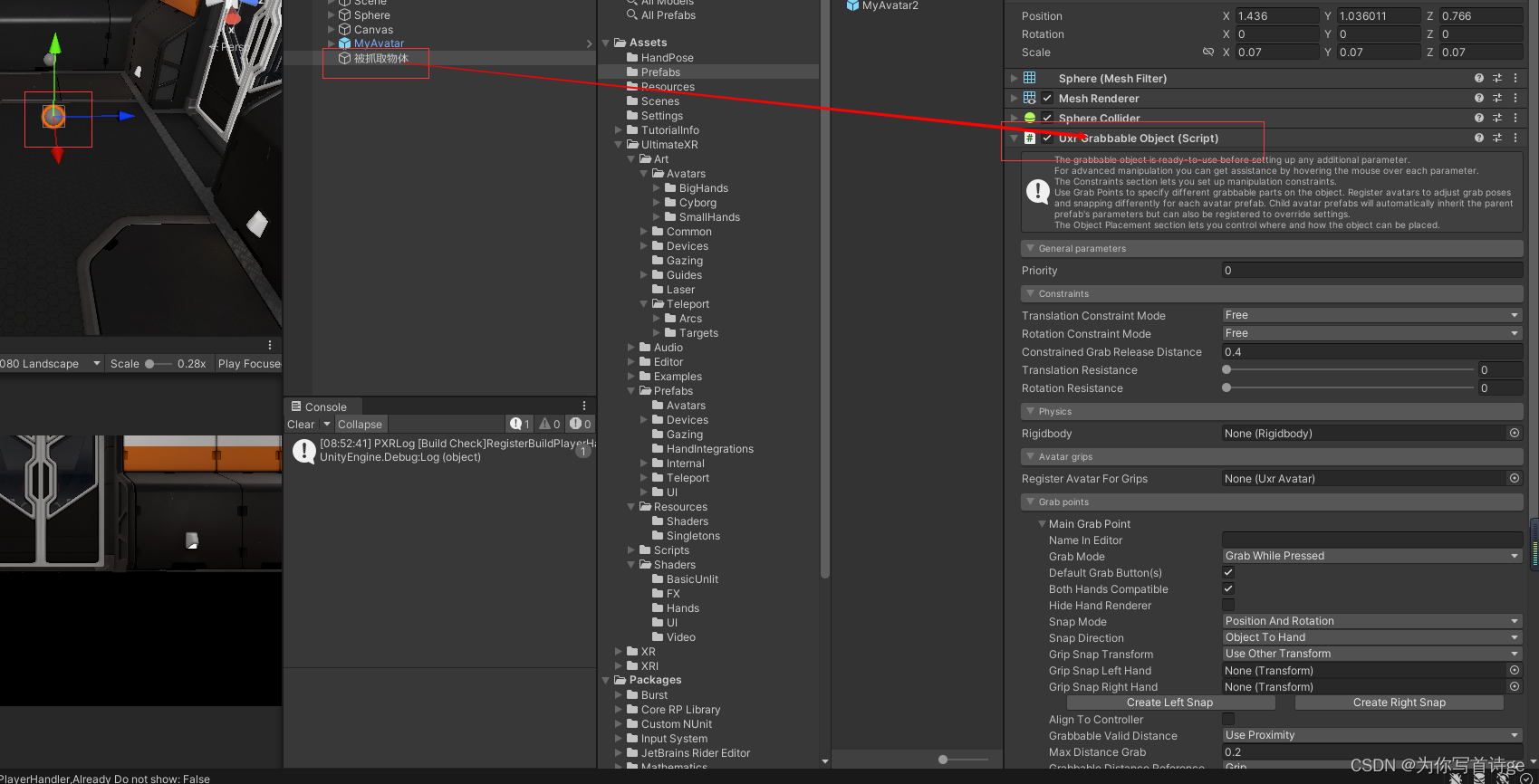Image resolution: width=1539 pixels, height=784 pixels.
Task: Open Grab Mode dropdown
Action: click(x=1371, y=556)
